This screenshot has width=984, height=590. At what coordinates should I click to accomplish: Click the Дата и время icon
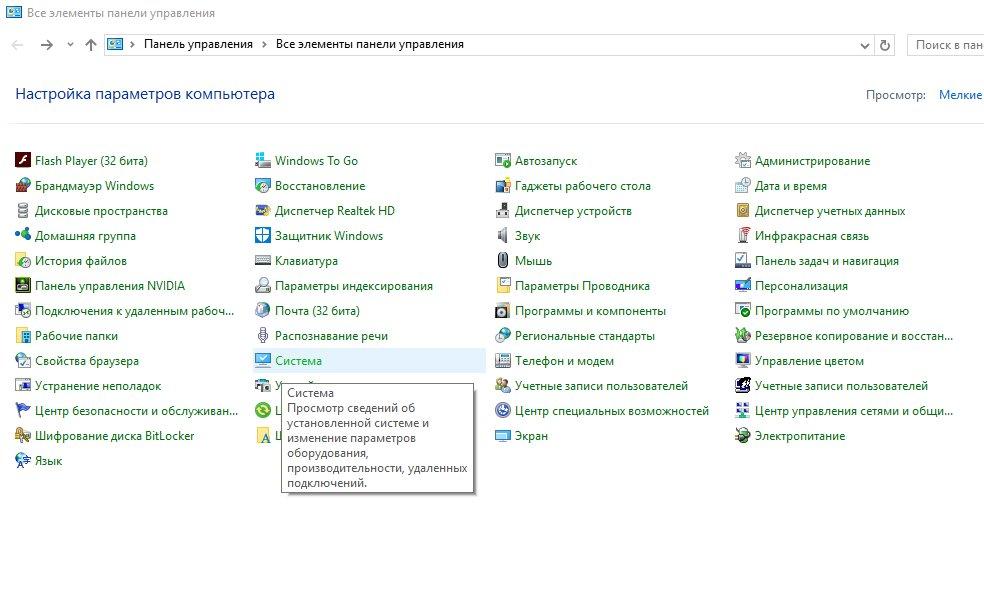pyautogui.click(x=742, y=185)
